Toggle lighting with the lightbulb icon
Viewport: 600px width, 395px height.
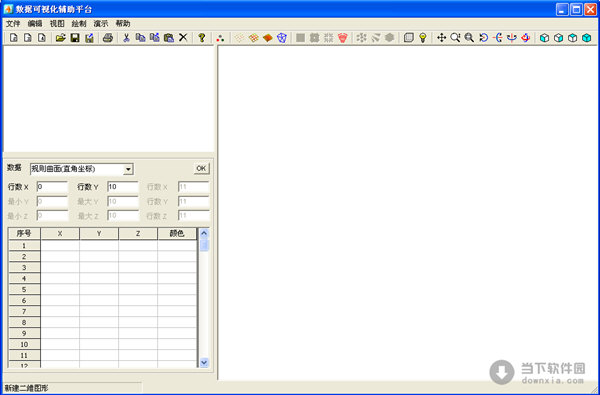[x=423, y=38]
